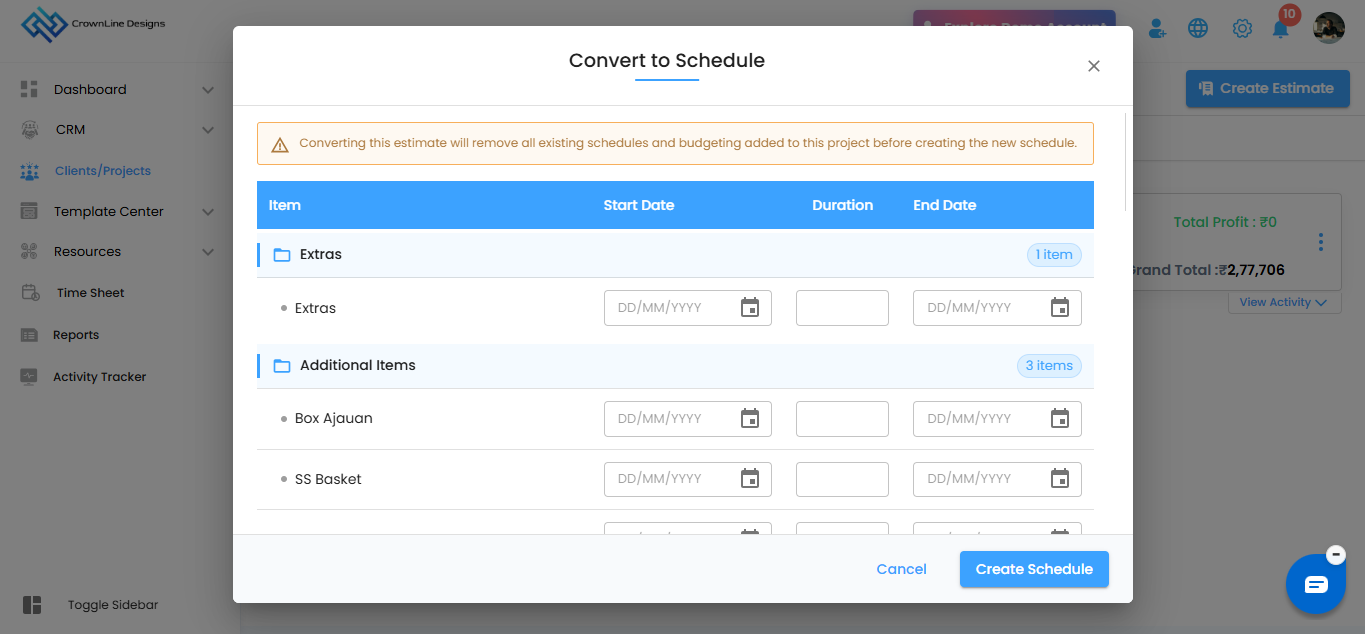Open calendar for Extras end date
Viewport: 1365px width, 634px height.
pyautogui.click(x=1060, y=308)
